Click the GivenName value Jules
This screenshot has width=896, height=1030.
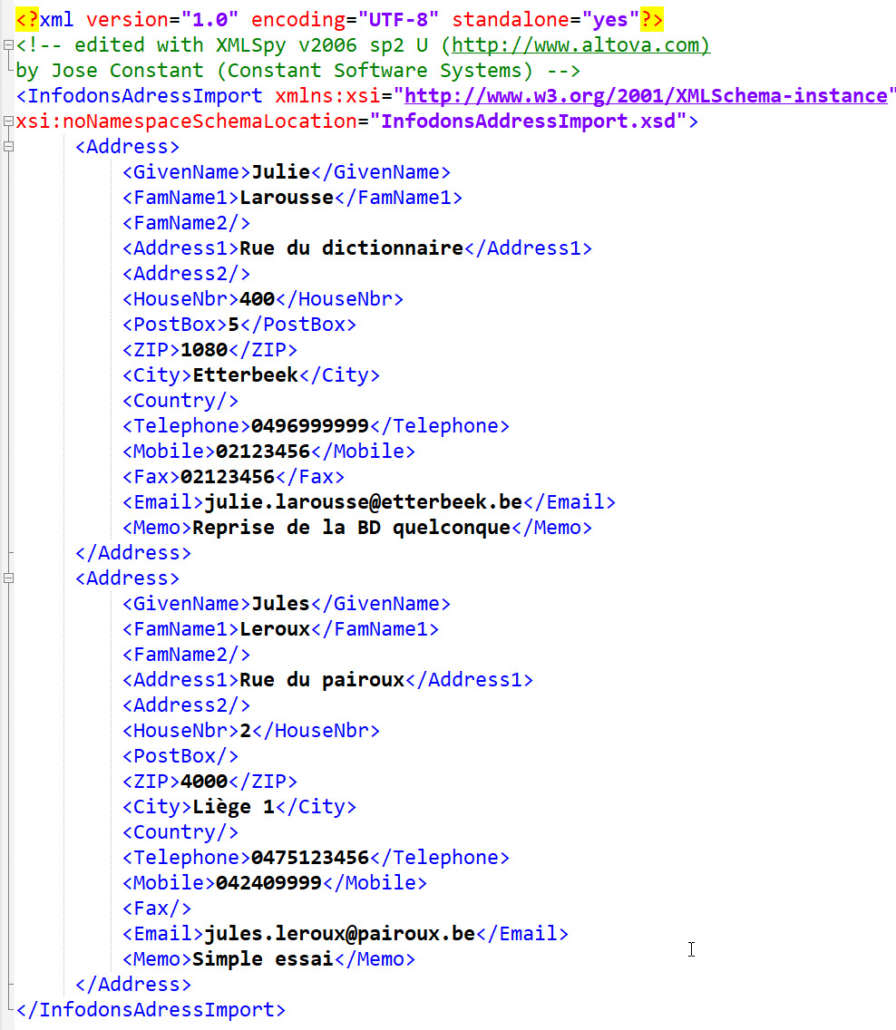[x=280, y=604]
